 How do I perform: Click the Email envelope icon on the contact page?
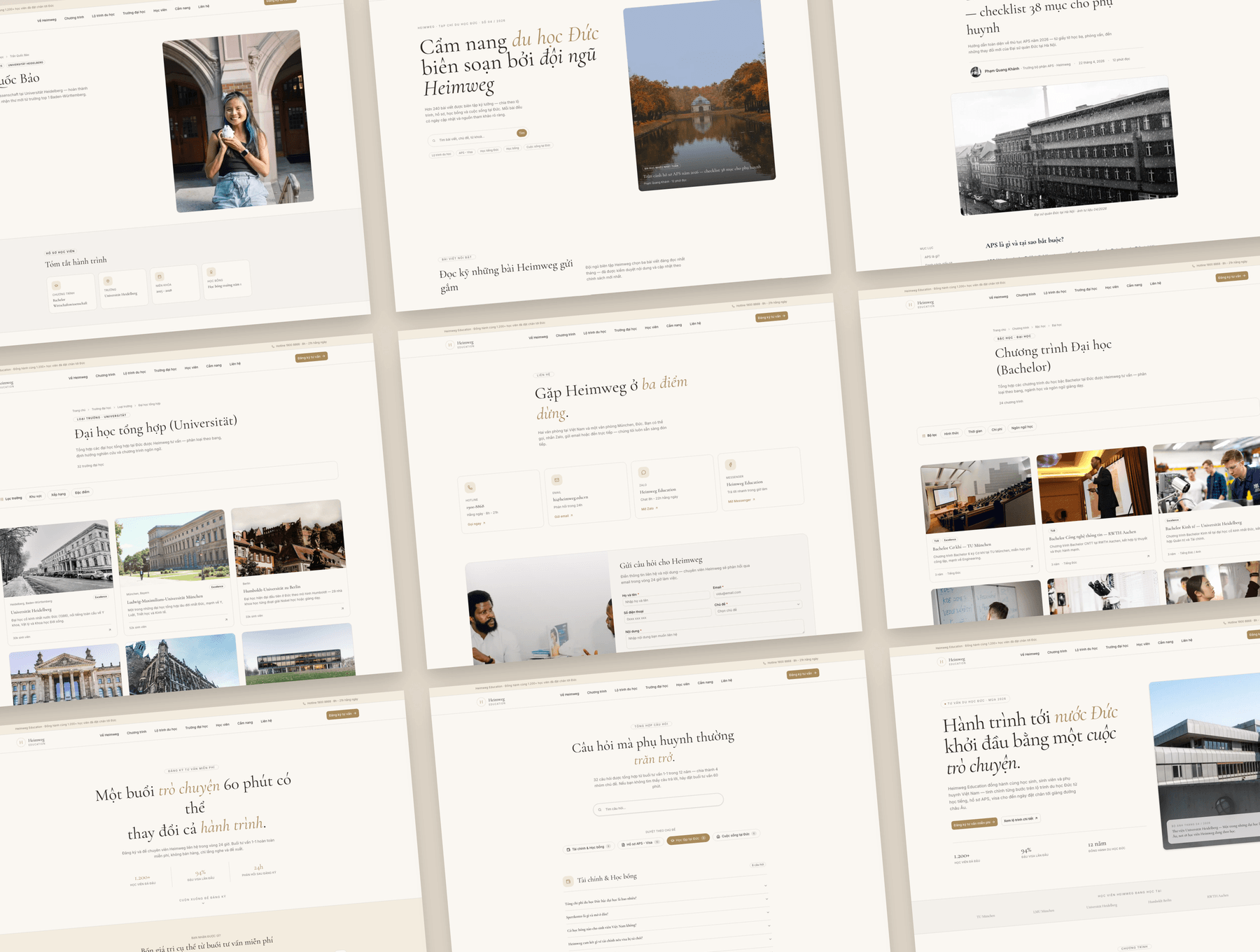coord(556,479)
